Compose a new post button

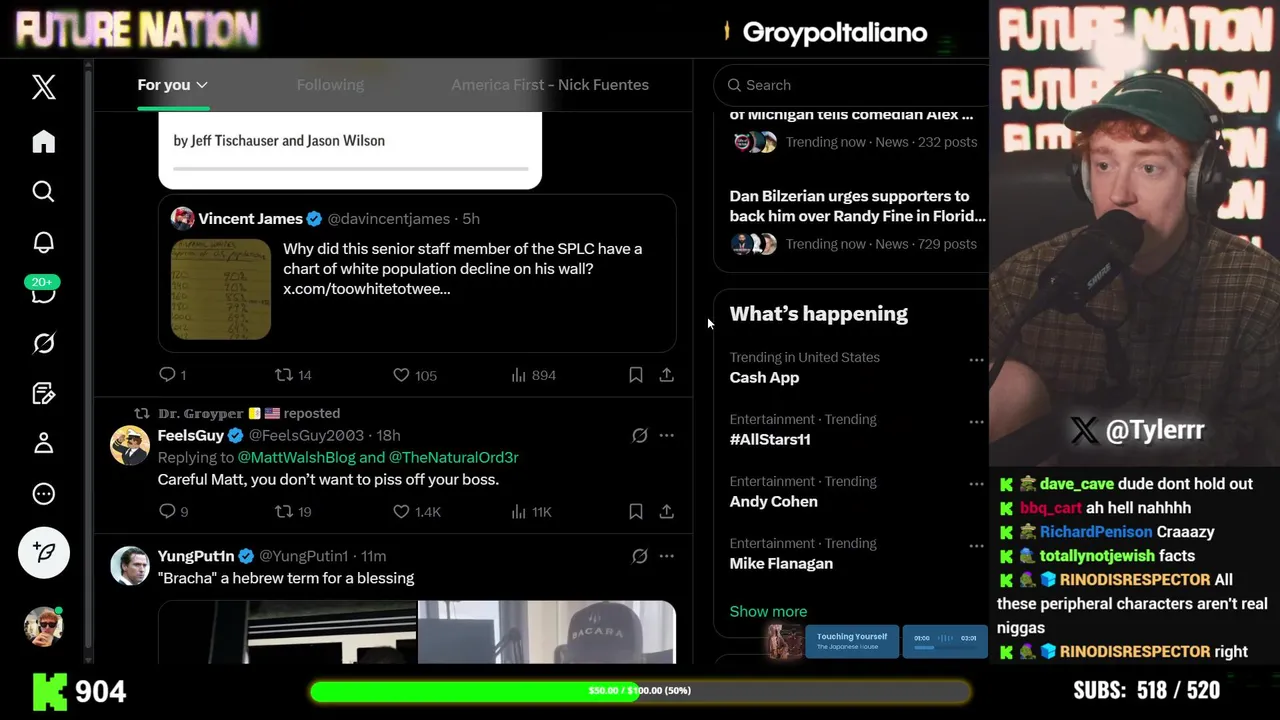click(x=44, y=552)
